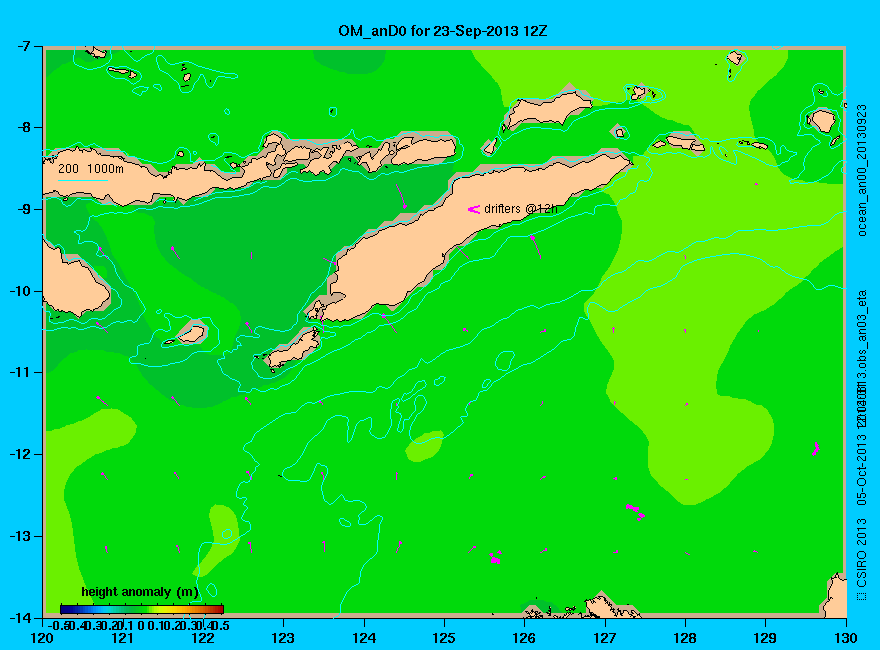Select the 'drifters @12h' legend label

point(521,209)
